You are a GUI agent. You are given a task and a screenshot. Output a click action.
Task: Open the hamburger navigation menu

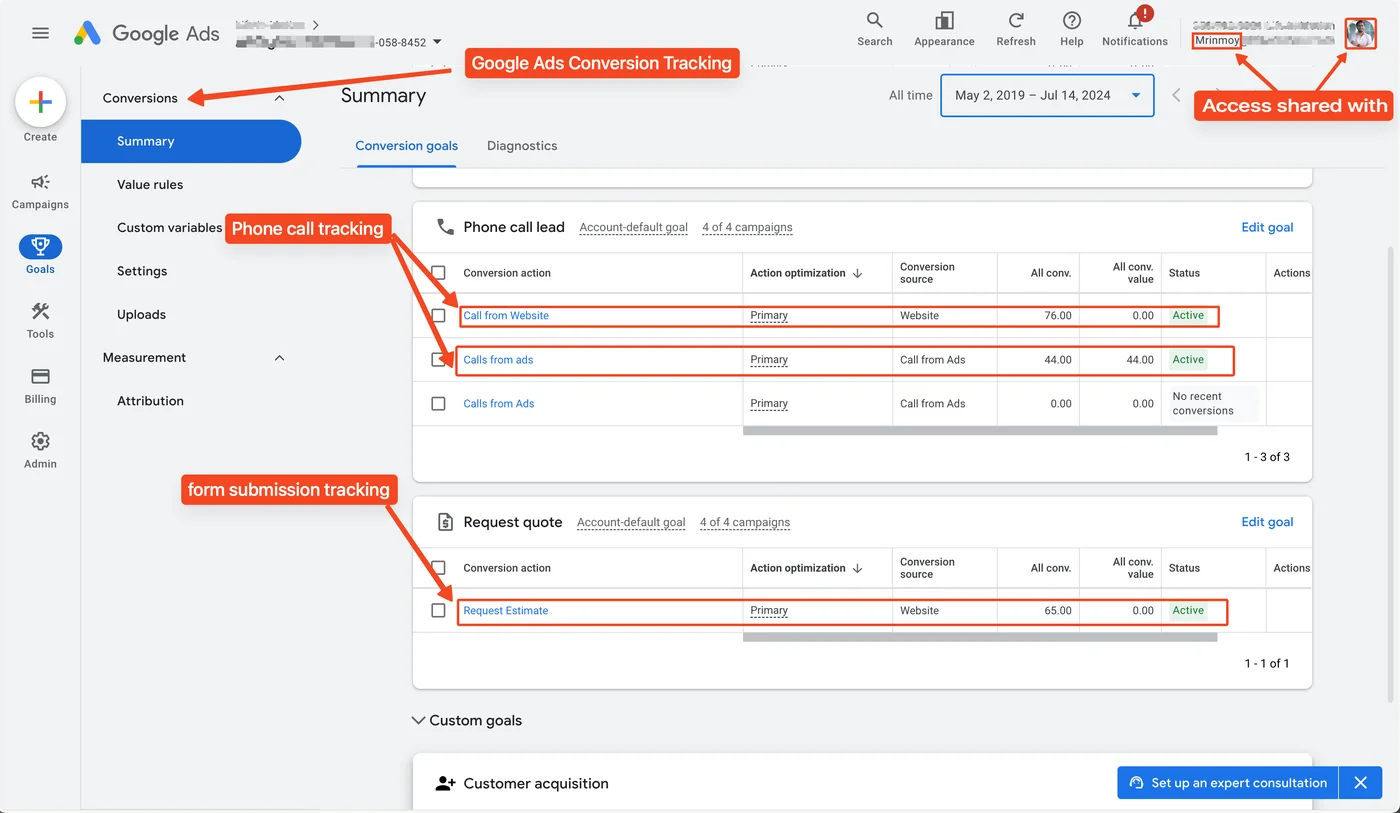[x=40, y=32]
